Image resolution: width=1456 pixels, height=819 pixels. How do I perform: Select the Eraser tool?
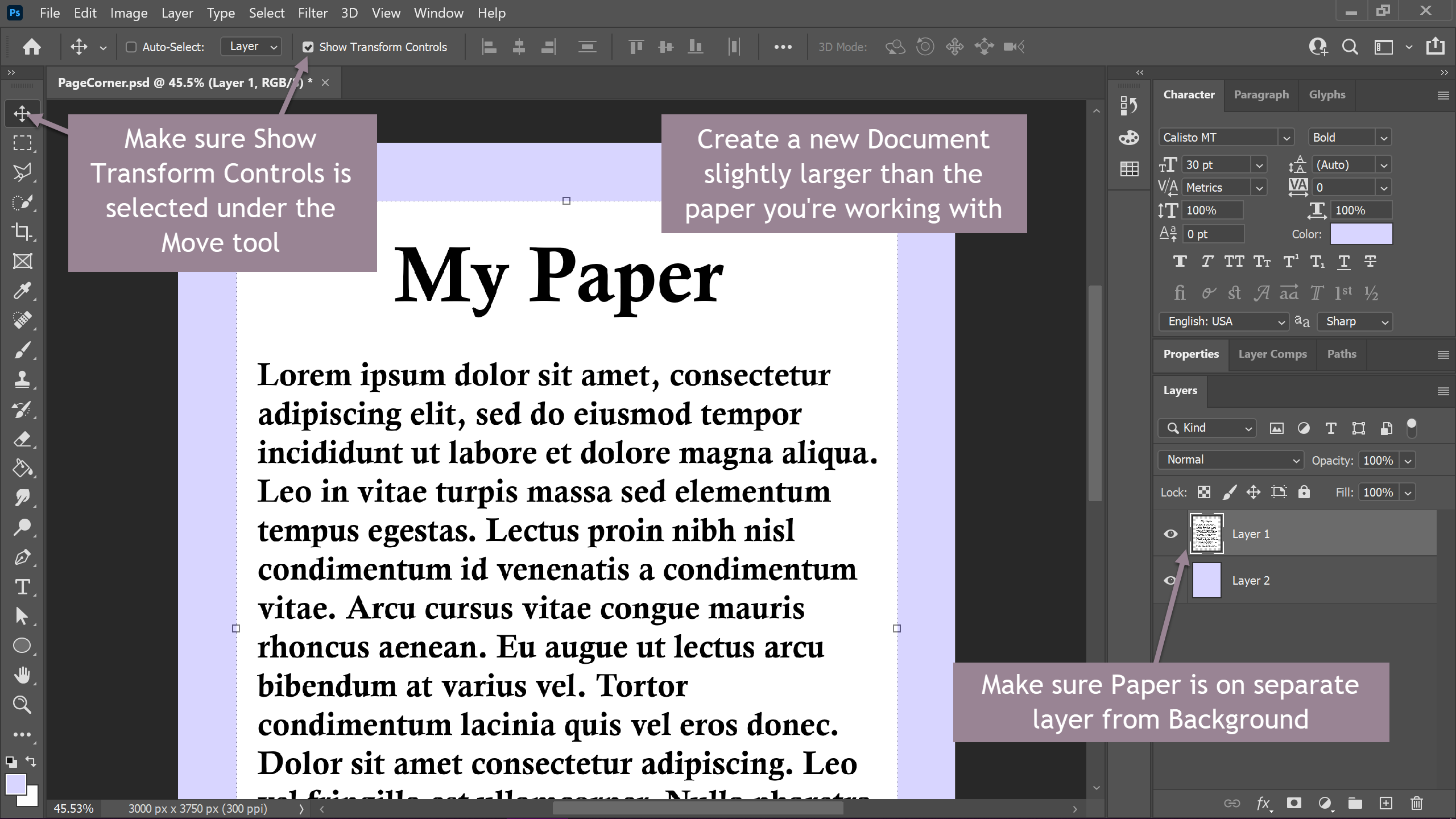22,439
